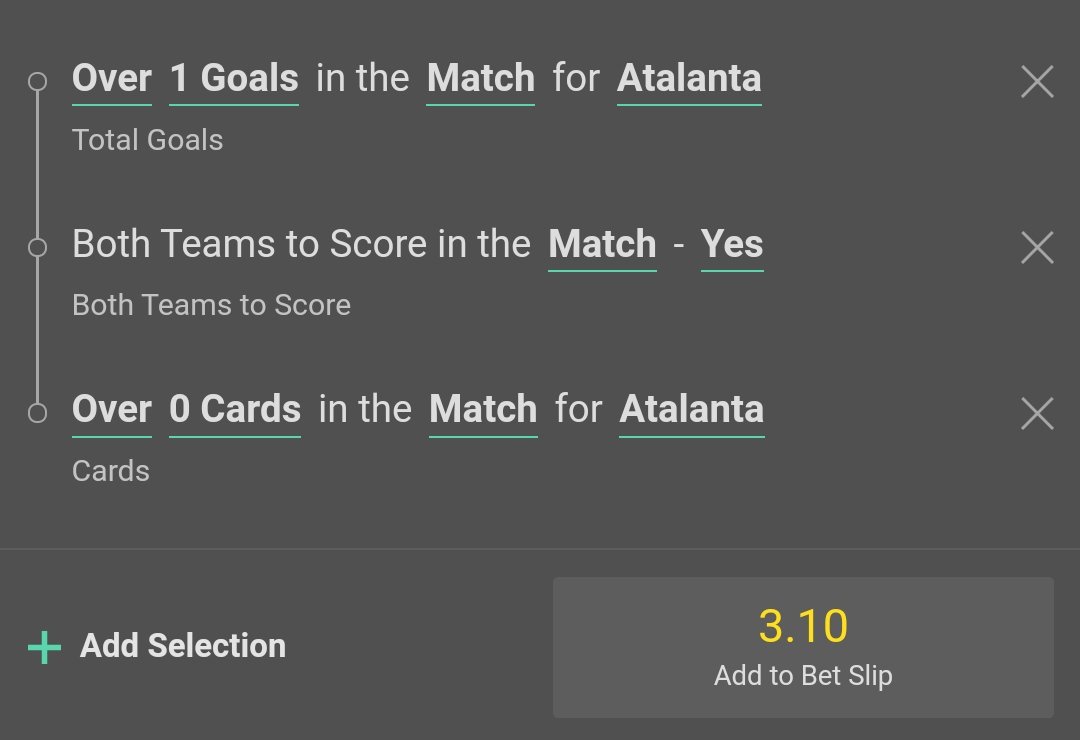Click the timeline circle beside Both Teams to Score
The width and height of the screenshot is (1080, 740).
click(x=38, y=247)
